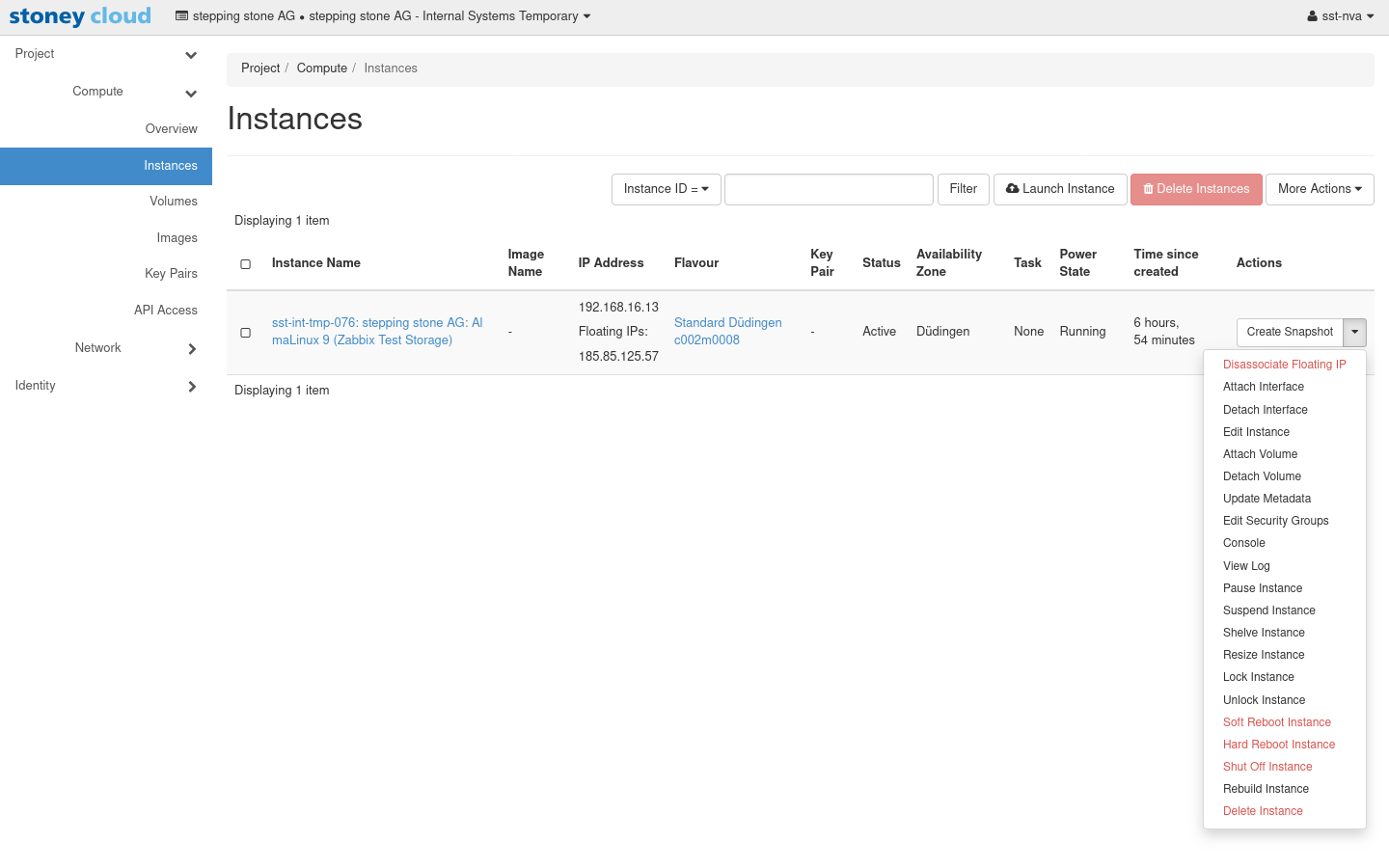1389x868 pixels.
Task: Open the Instance ID filter dropdown
Action: [666, 189]
